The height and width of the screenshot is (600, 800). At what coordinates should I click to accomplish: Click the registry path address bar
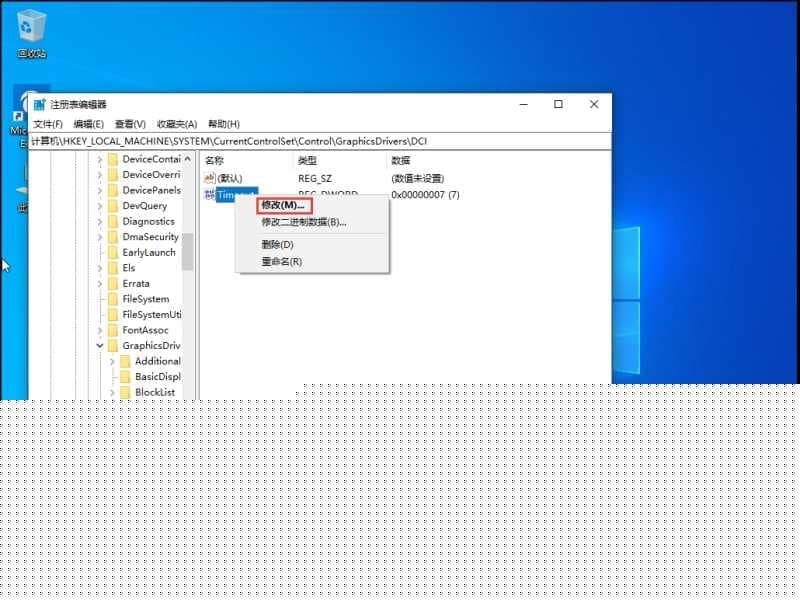[x=320, y=141]
